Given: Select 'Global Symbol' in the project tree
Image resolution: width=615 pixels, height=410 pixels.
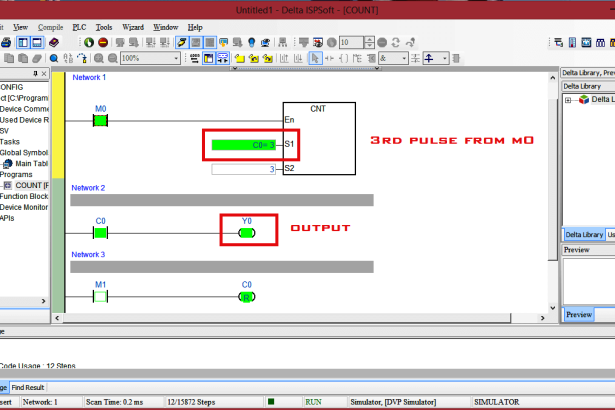Looking at the screenshot, I should pos(24,153).
